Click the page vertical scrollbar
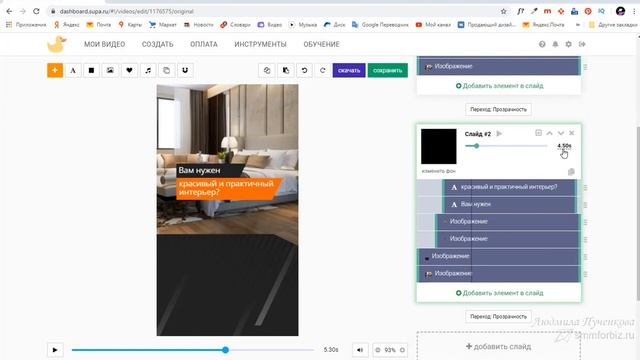640x360 pixels. pyautogui.click(x=637, y=212)
